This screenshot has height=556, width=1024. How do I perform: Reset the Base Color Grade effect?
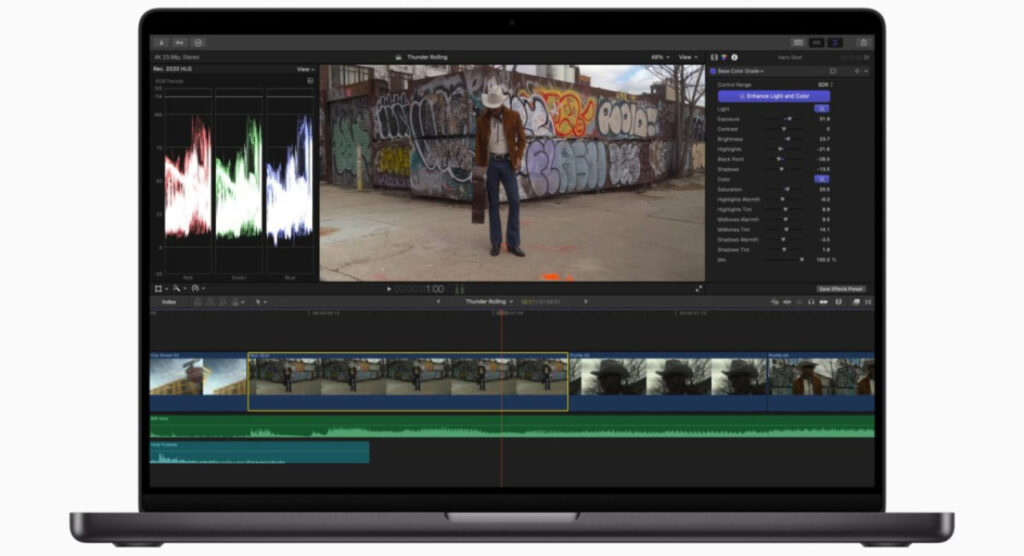tap(857, 71)
